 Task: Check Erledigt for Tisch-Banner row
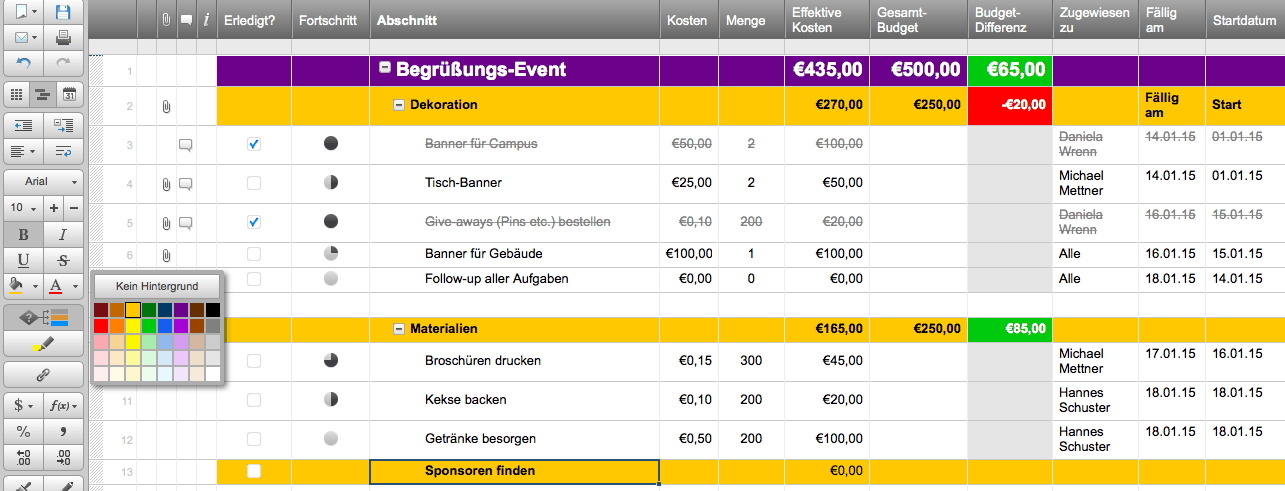(x=254, y=183)
